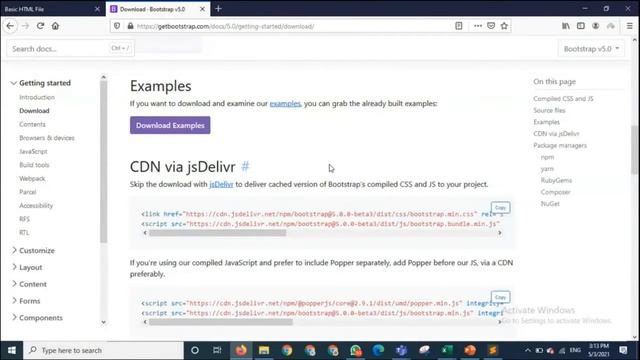This screenshot has height=360, width=640.
Task: Jump to NuGet in page contents
Action: [550, 204]
